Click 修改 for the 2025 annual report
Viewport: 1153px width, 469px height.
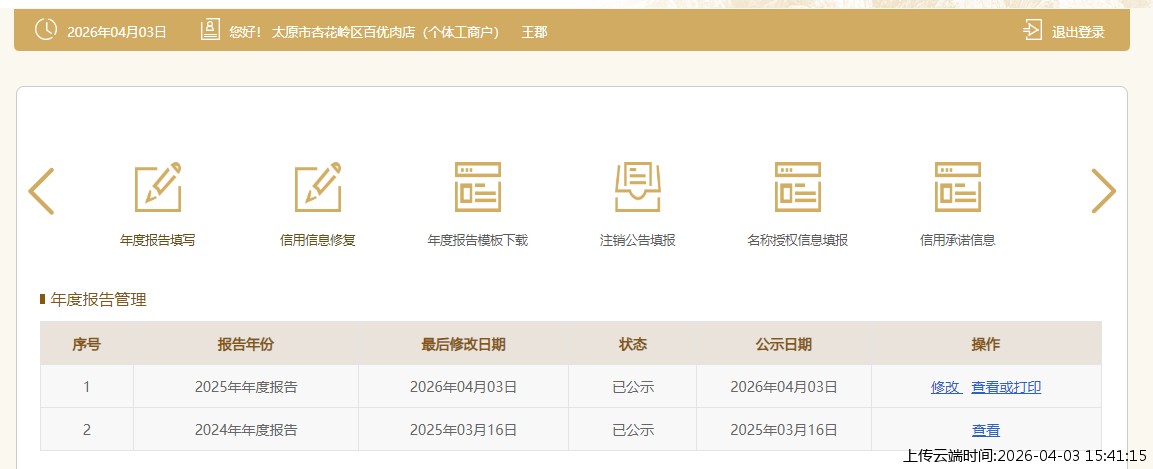(x=946, y=387)
